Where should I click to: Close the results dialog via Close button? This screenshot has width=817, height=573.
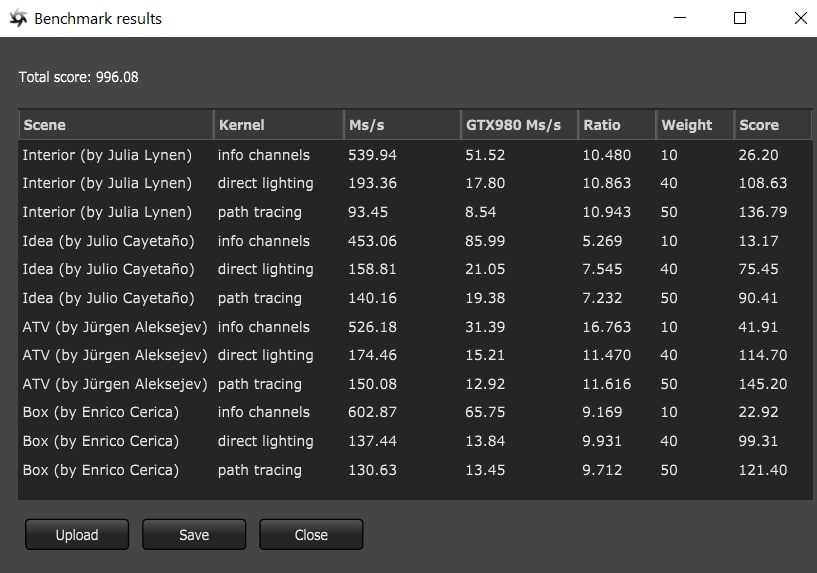click(x=311, y=534)
